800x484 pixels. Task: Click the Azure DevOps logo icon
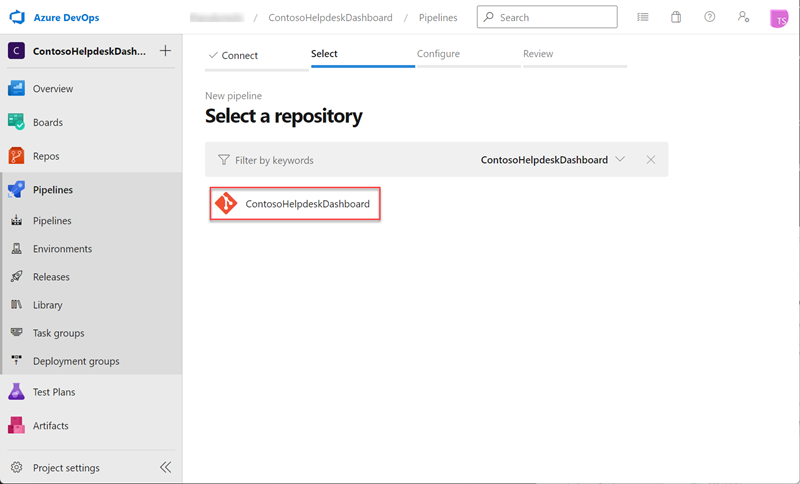pos(17,17)
